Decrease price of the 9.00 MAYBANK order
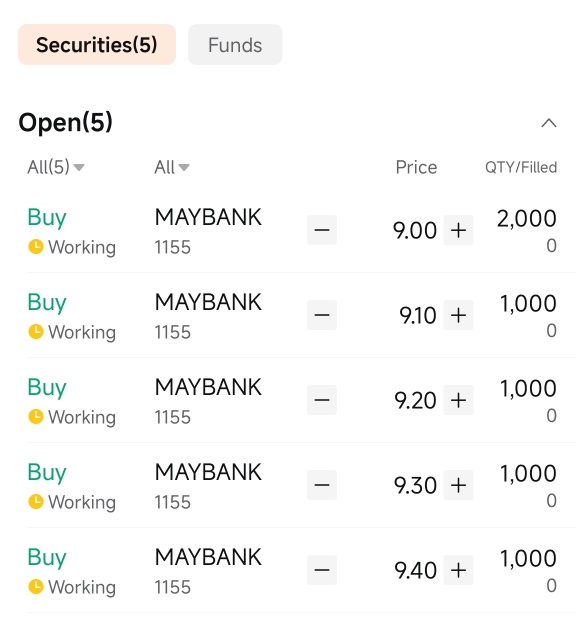 [x=322, y=230]
